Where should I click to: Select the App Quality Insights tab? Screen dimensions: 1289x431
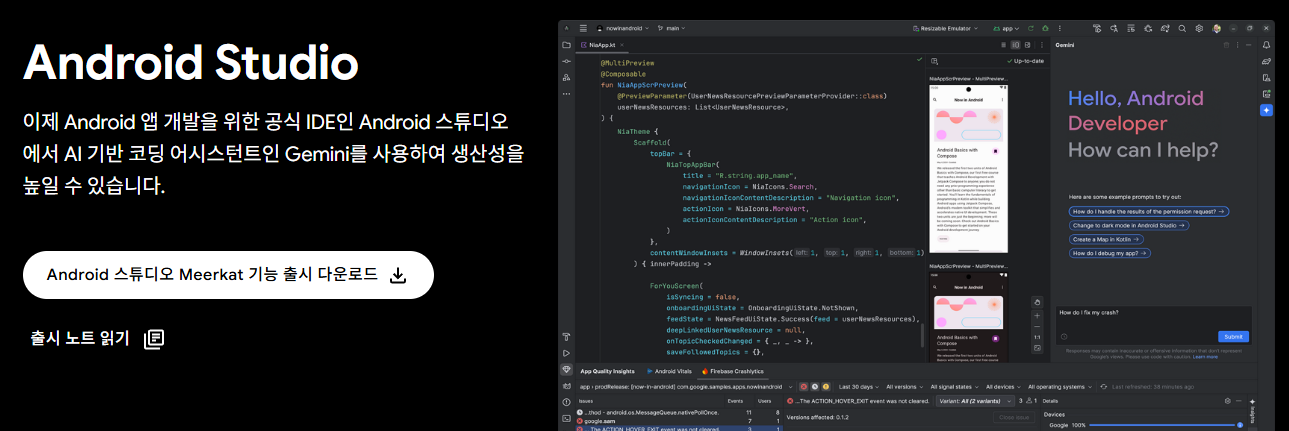tap(608, 370)
